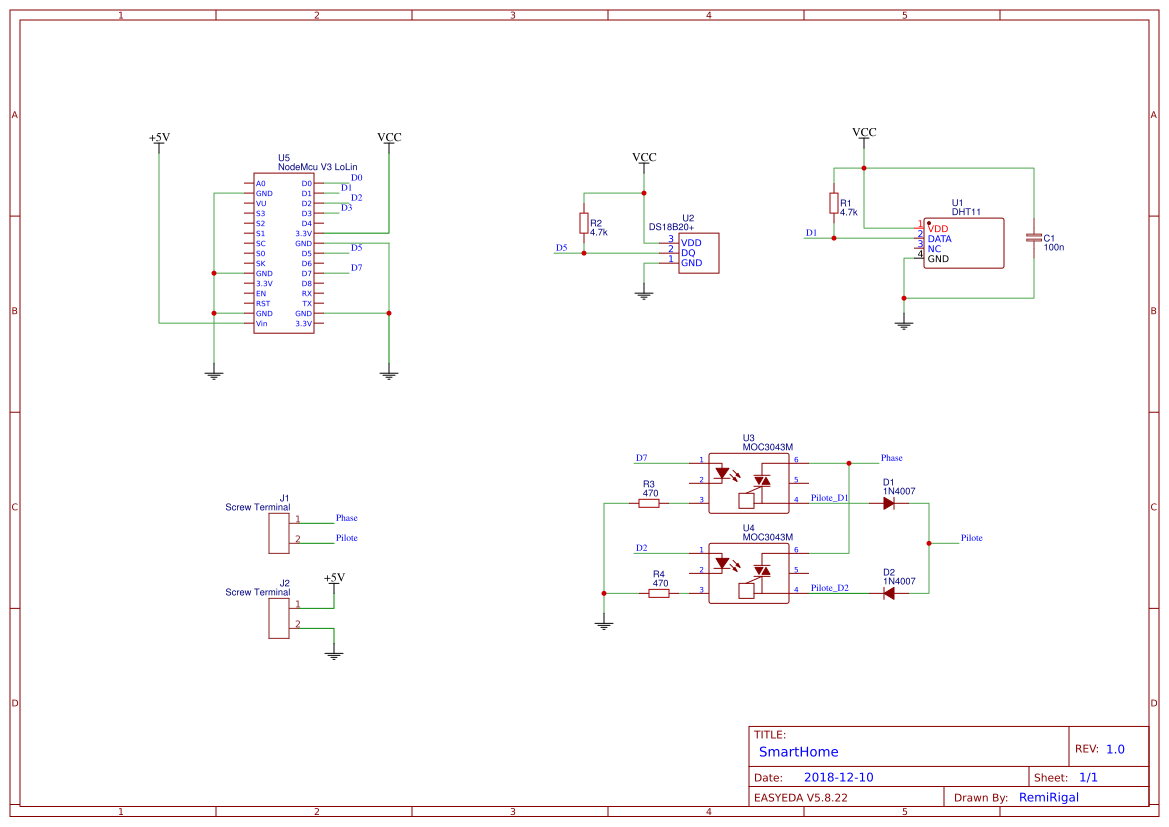Screen dimensions: 1169x827
Task: Click the D2 net label at U4 input
Action: (641, 548)
